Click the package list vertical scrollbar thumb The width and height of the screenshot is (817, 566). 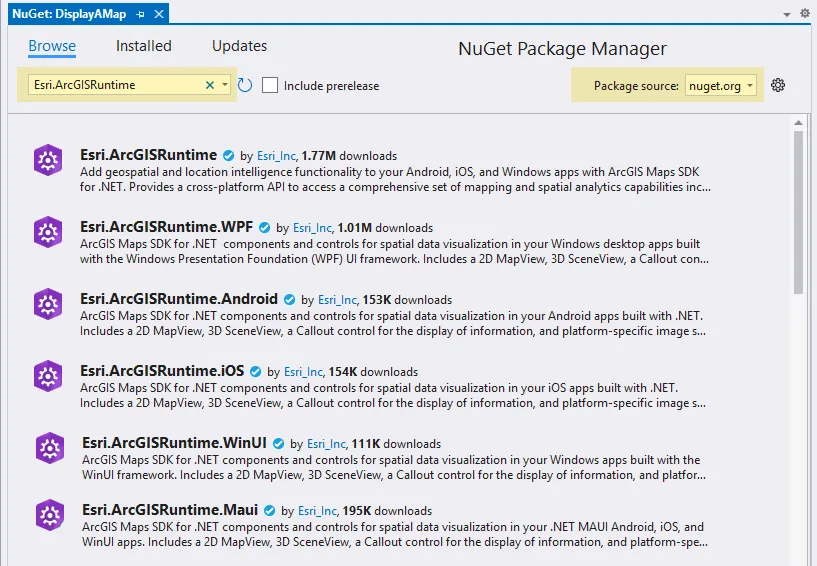click(798, 212)
